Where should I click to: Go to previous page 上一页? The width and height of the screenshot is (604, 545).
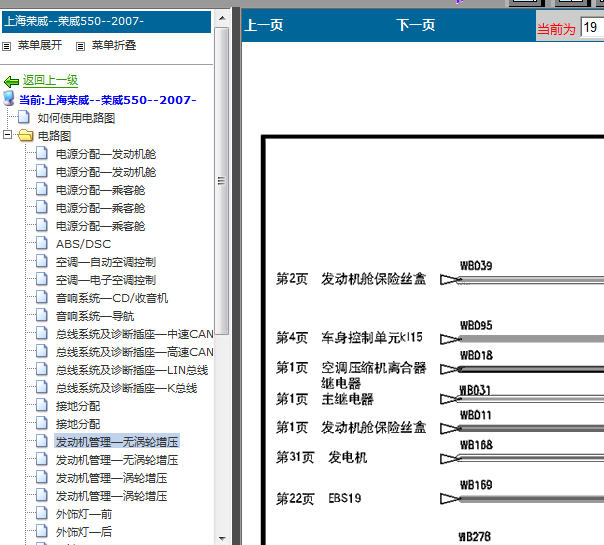coord(264,25)
